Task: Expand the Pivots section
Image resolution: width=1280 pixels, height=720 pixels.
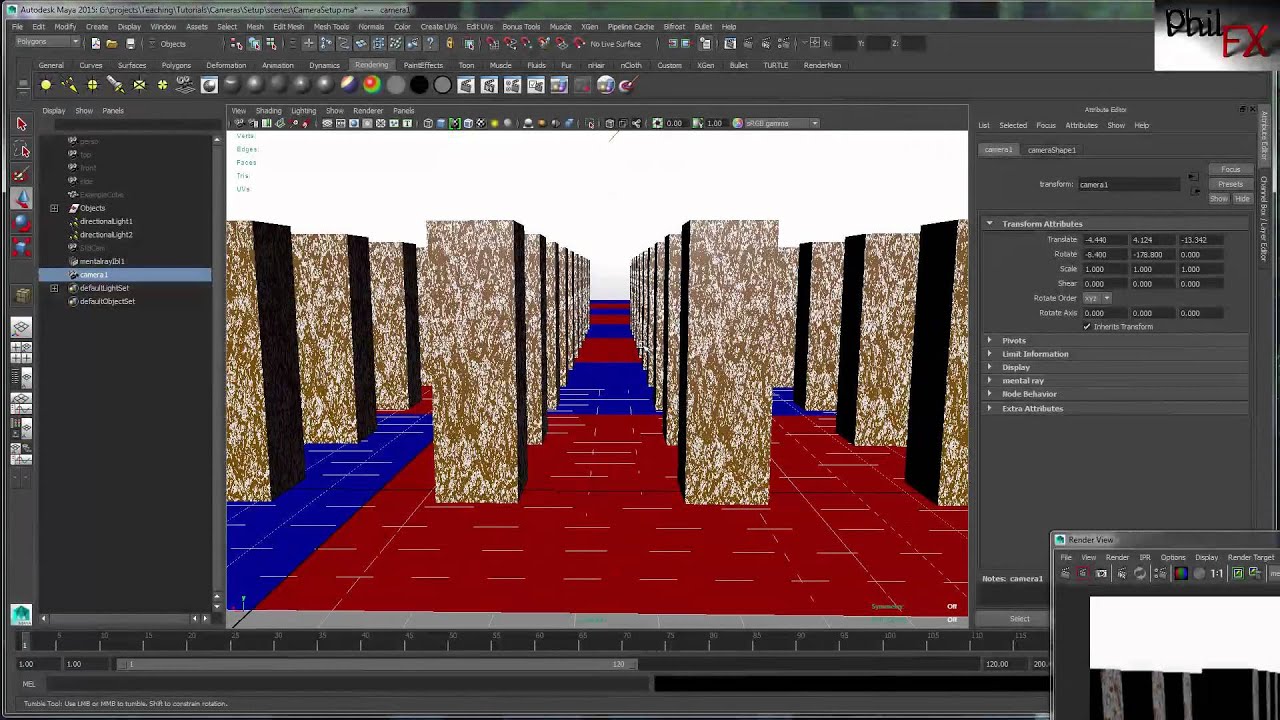Action: 990,340
